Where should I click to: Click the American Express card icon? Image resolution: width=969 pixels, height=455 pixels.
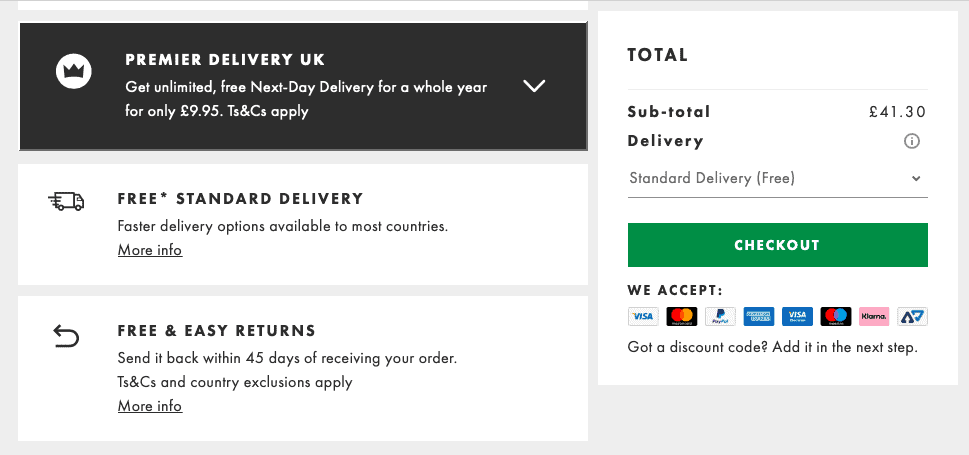point(759,317)
